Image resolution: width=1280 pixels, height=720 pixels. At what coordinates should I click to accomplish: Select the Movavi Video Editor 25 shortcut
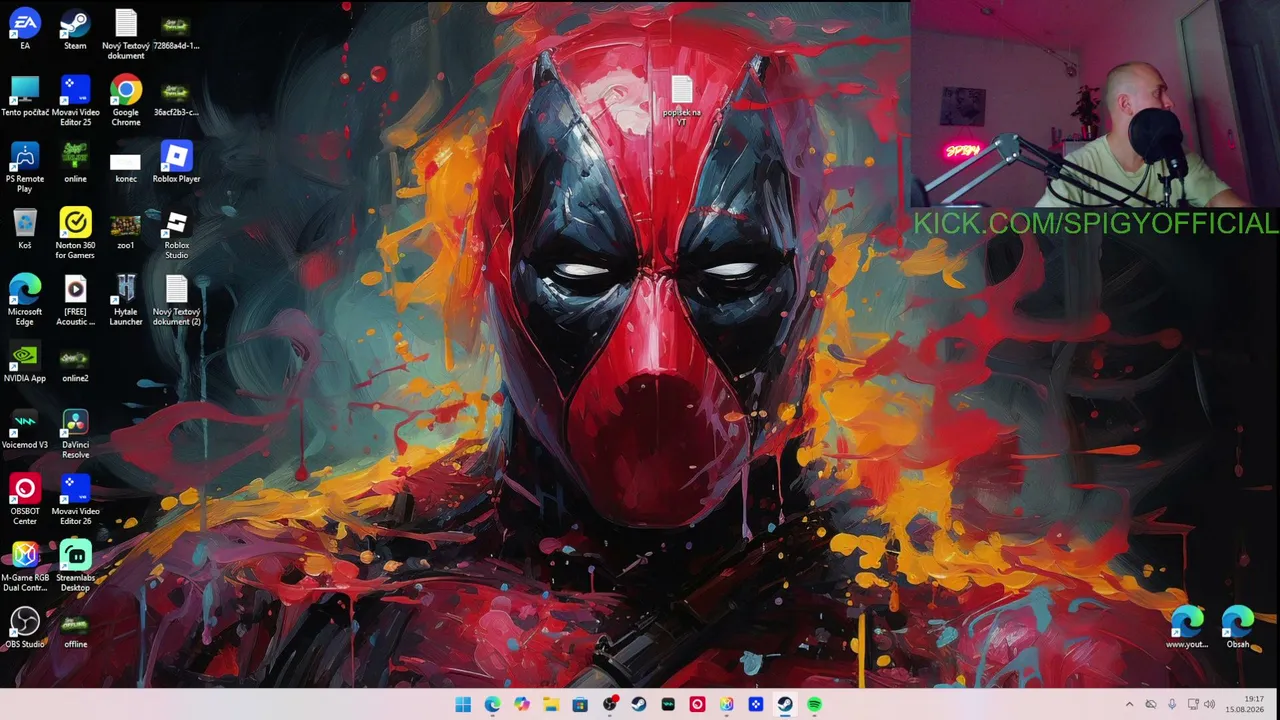point(75,101)
